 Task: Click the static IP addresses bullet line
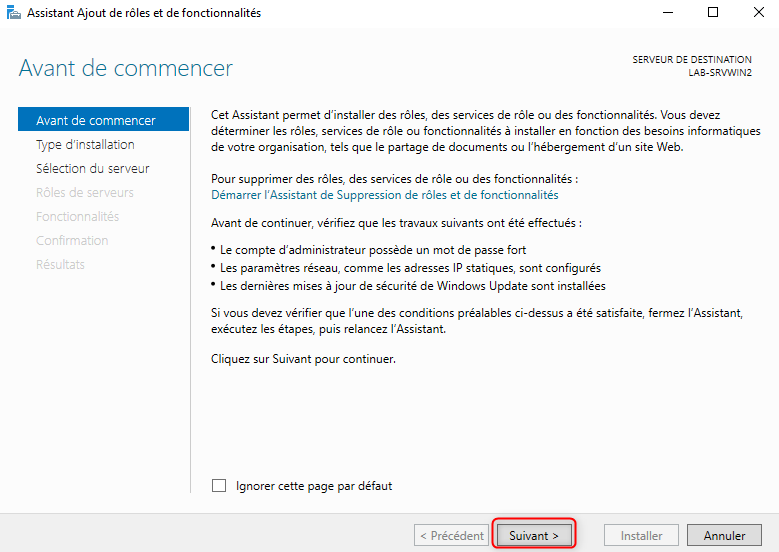coord(410,268)
